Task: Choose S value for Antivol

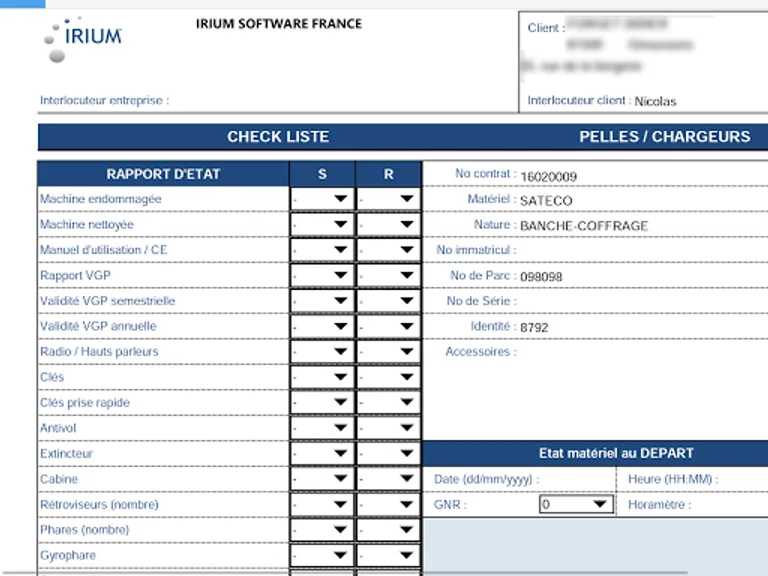Action: point(322,428)
